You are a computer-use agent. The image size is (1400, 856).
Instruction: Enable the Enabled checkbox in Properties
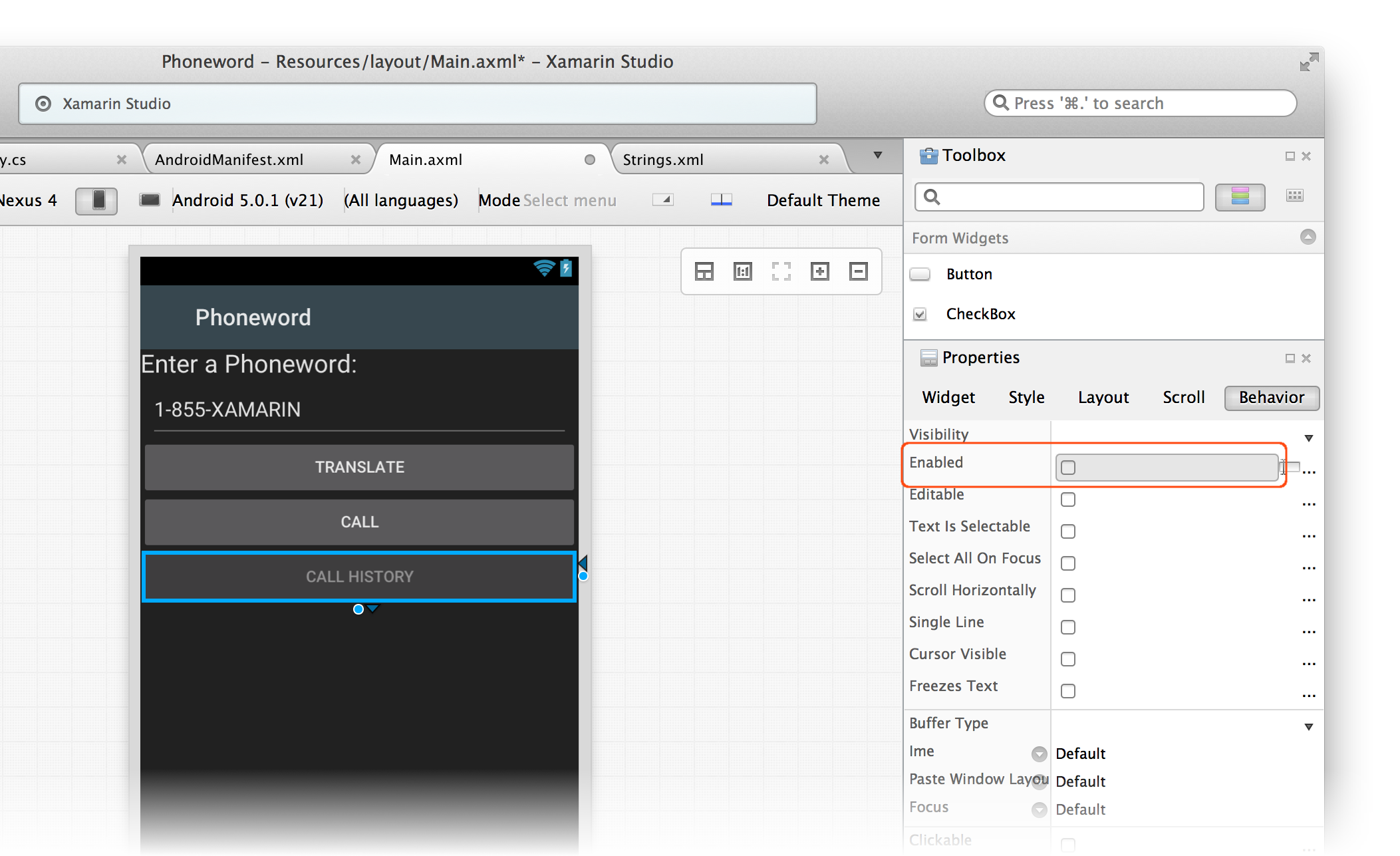(x=1068, y=468)
